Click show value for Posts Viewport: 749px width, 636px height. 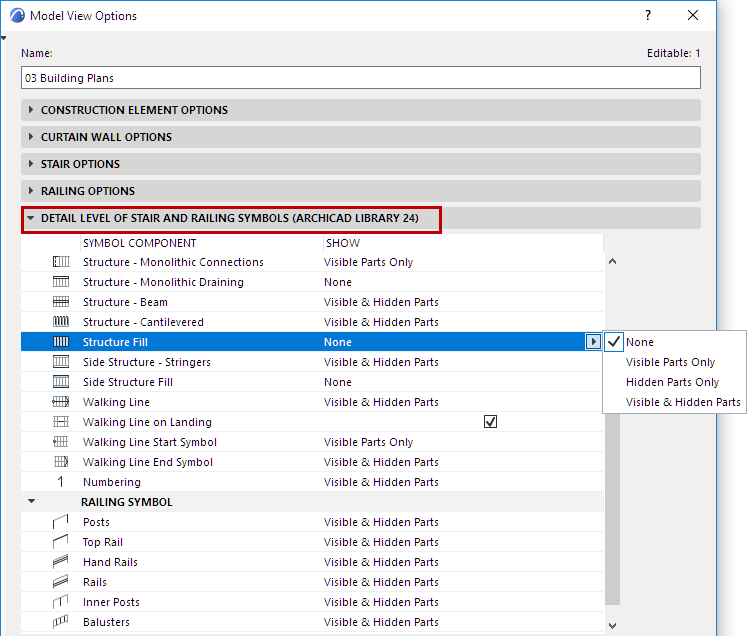click(381, 522)
